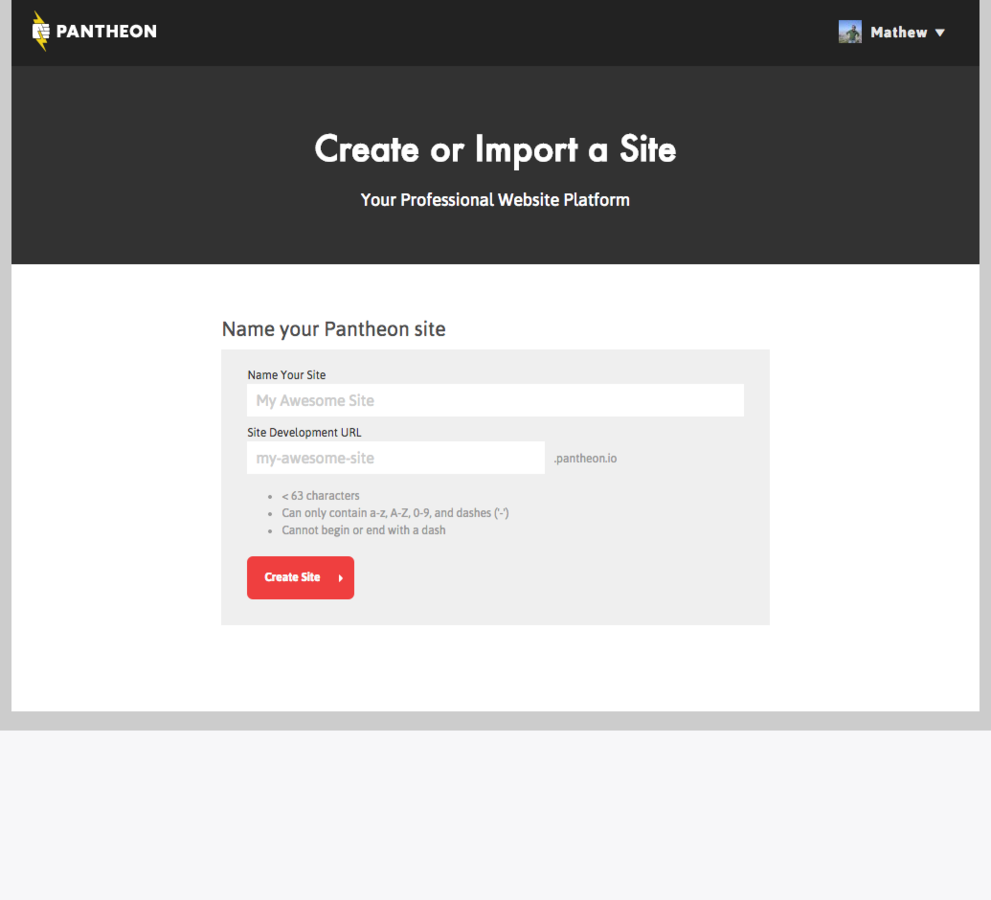
Task: Click Mathew's profile avatar thumbnail
Action: pos(850,32)
